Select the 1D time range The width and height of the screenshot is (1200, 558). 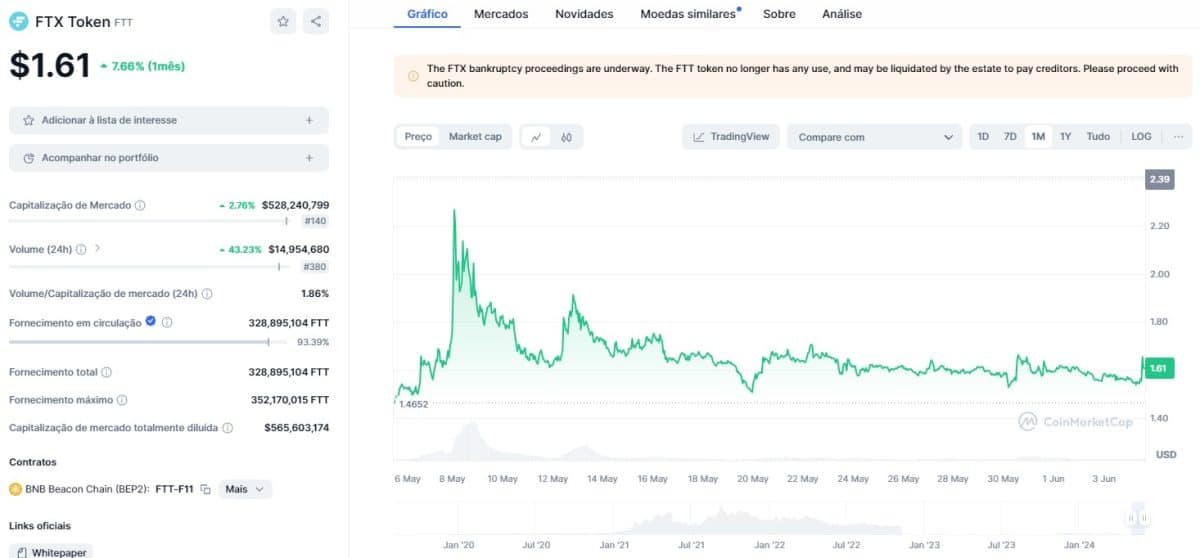(x=983, y=137)
